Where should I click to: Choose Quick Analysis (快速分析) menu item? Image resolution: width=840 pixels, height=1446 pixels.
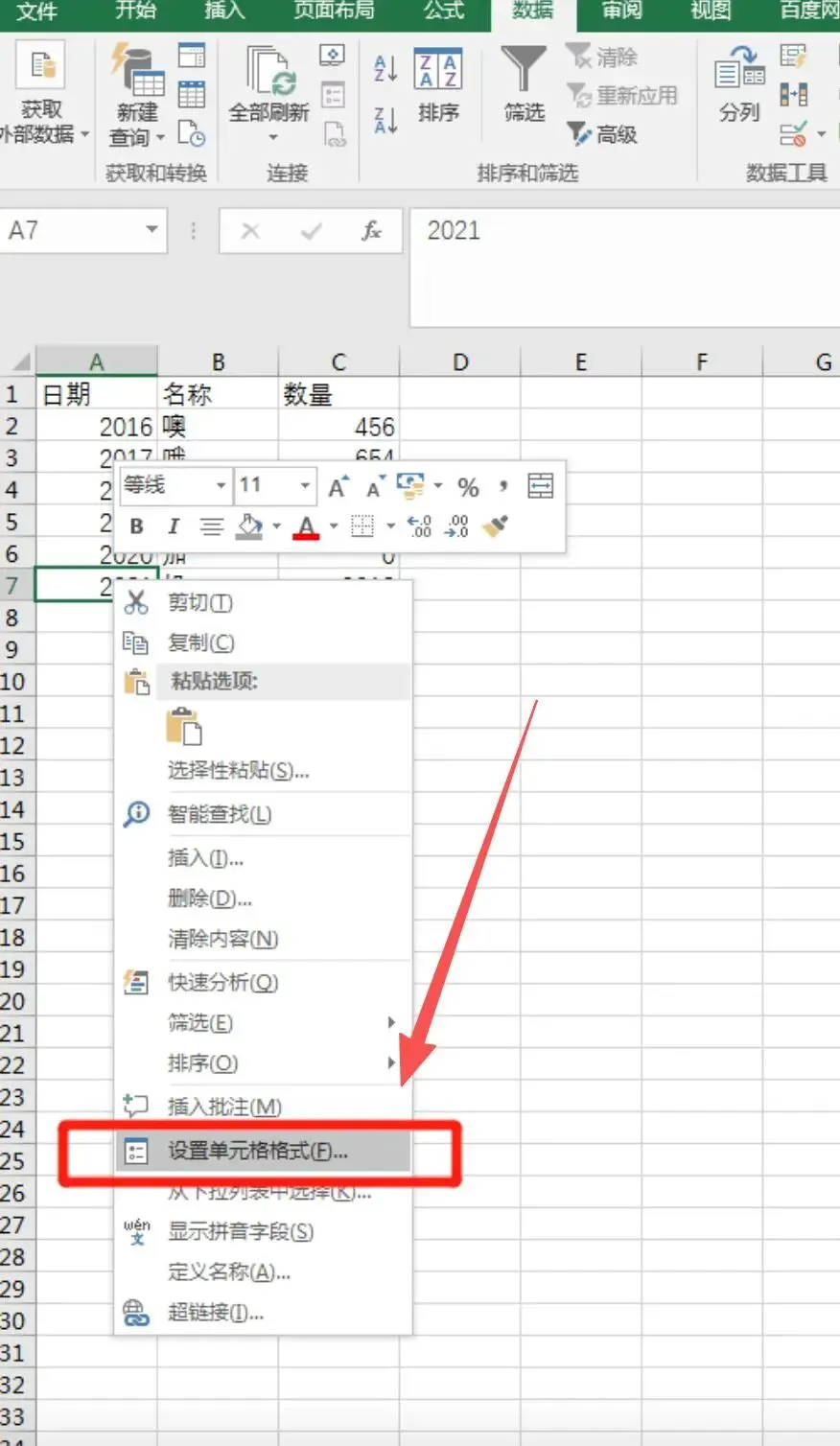(x=263, y=982)
